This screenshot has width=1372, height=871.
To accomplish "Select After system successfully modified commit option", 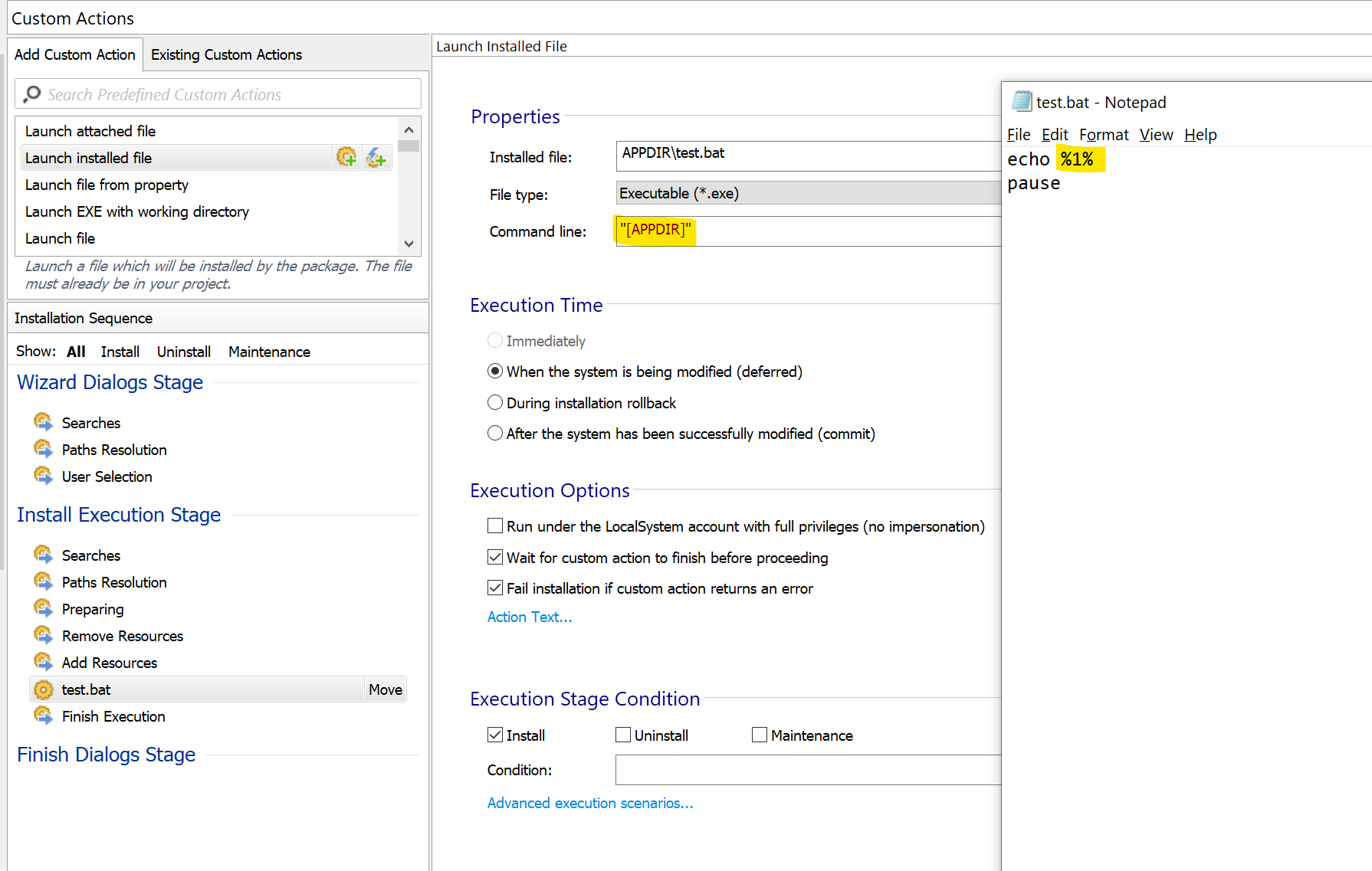I will pyautogui.click(x=495, y=433).
